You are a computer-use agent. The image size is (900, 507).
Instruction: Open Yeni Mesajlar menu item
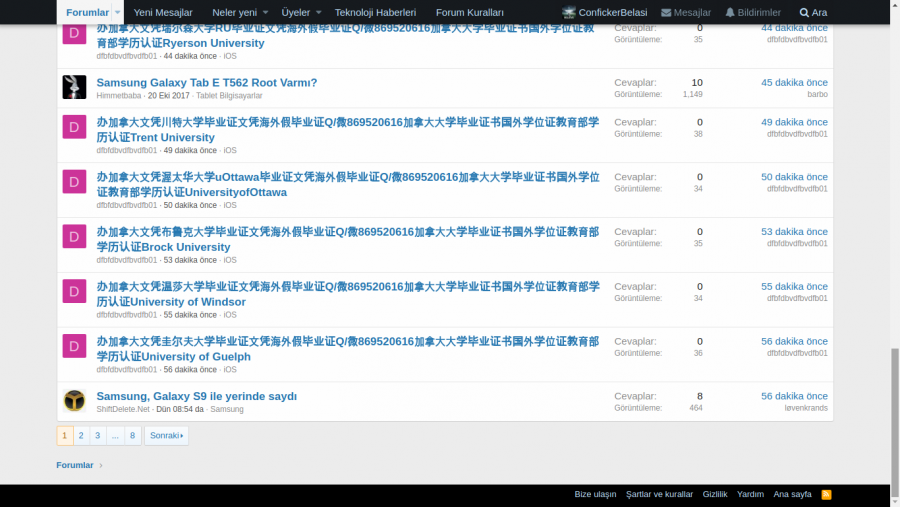[163, 12]
